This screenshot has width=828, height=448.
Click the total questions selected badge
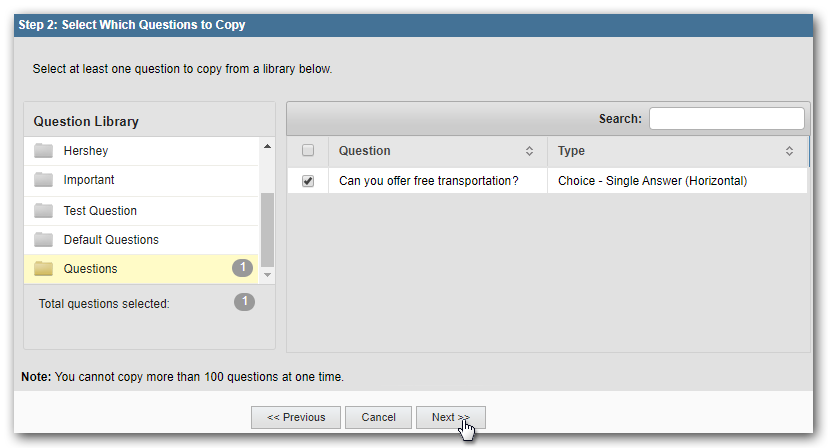(x=244, y=302)
